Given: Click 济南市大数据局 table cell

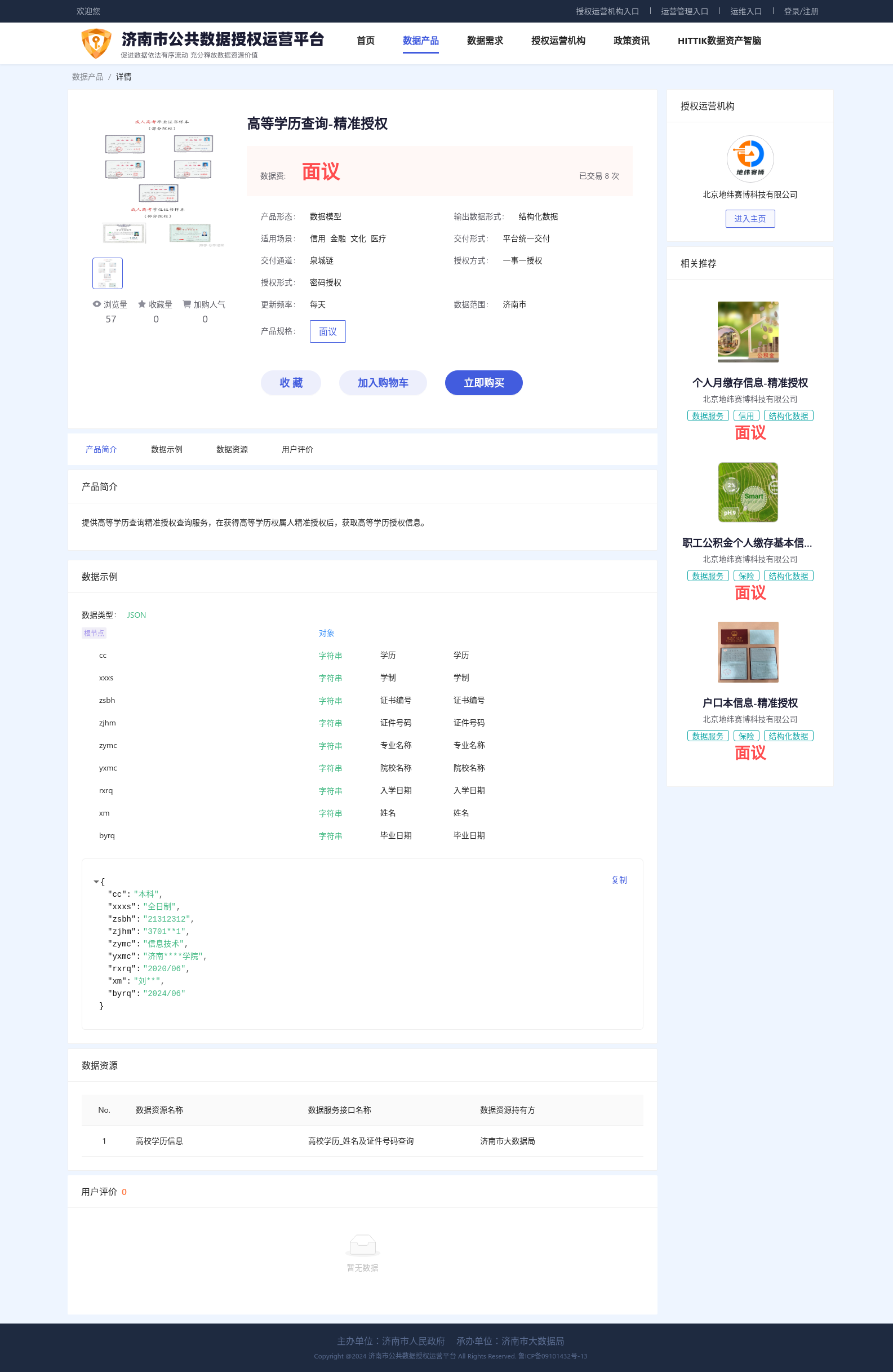Looking at the screenshot, I should pyautogui.click(x=507, y=1141).
